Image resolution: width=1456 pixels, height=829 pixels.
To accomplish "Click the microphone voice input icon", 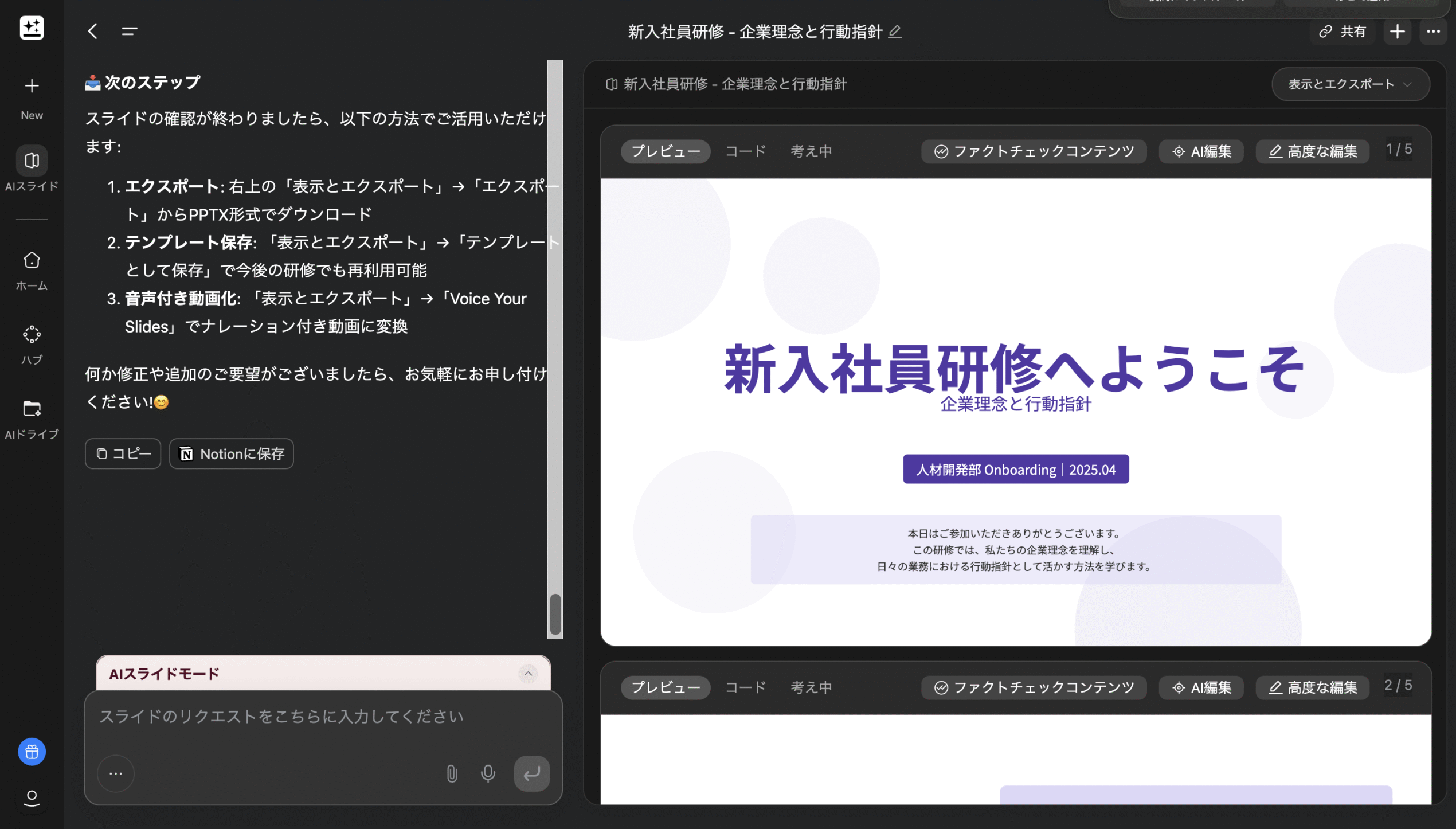I will click(488, 773).
